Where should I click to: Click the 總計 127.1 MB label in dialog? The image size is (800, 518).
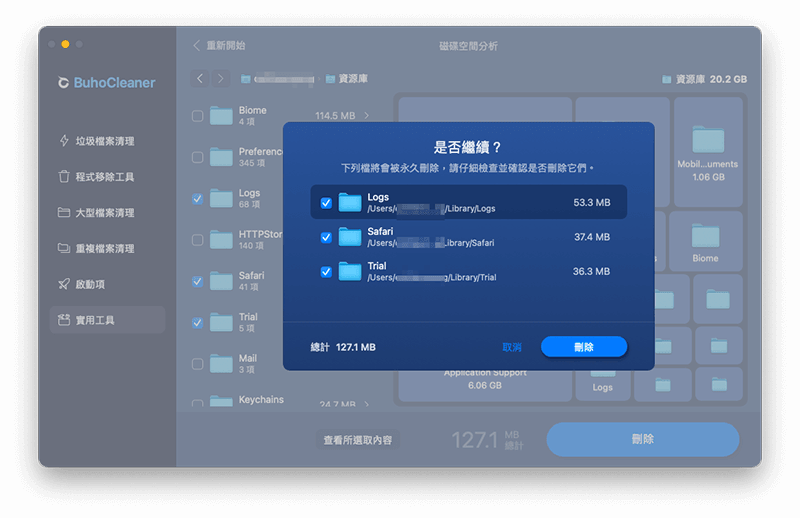click(x=343, y=348)
